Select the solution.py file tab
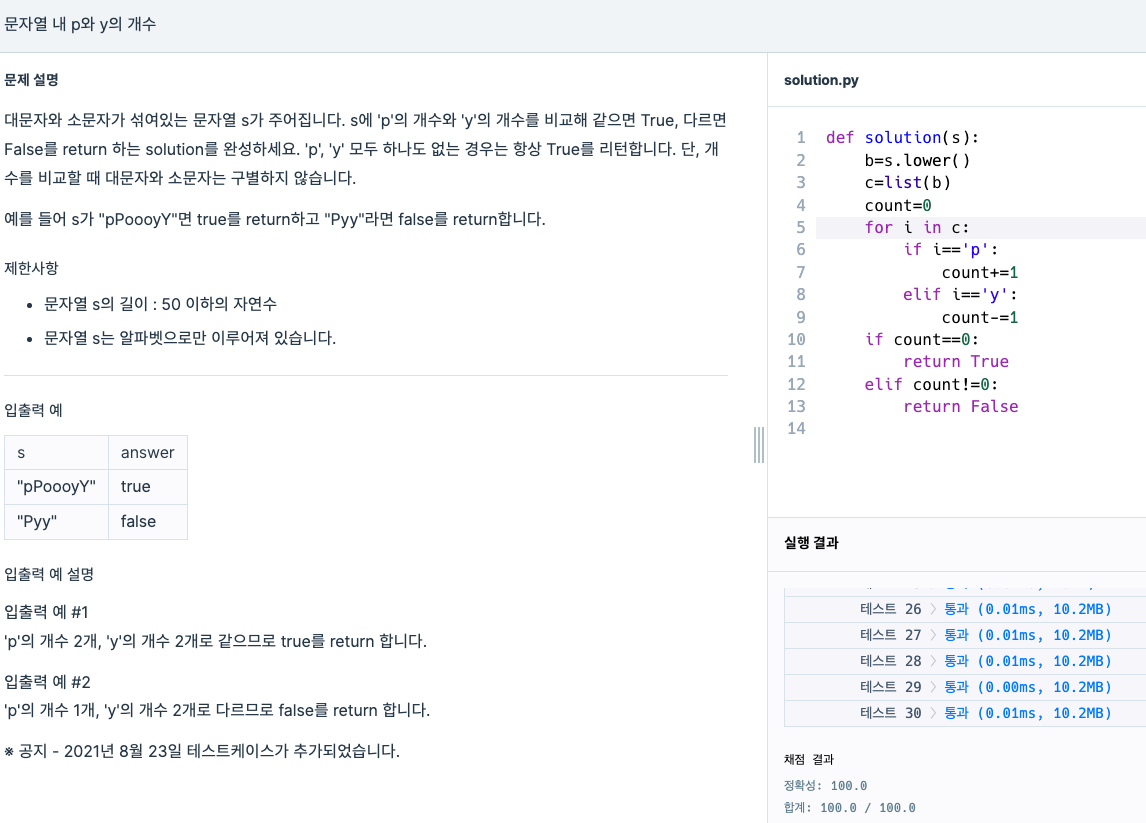The width and height of the screenshot is (1146, 823). tap(821, 80)
